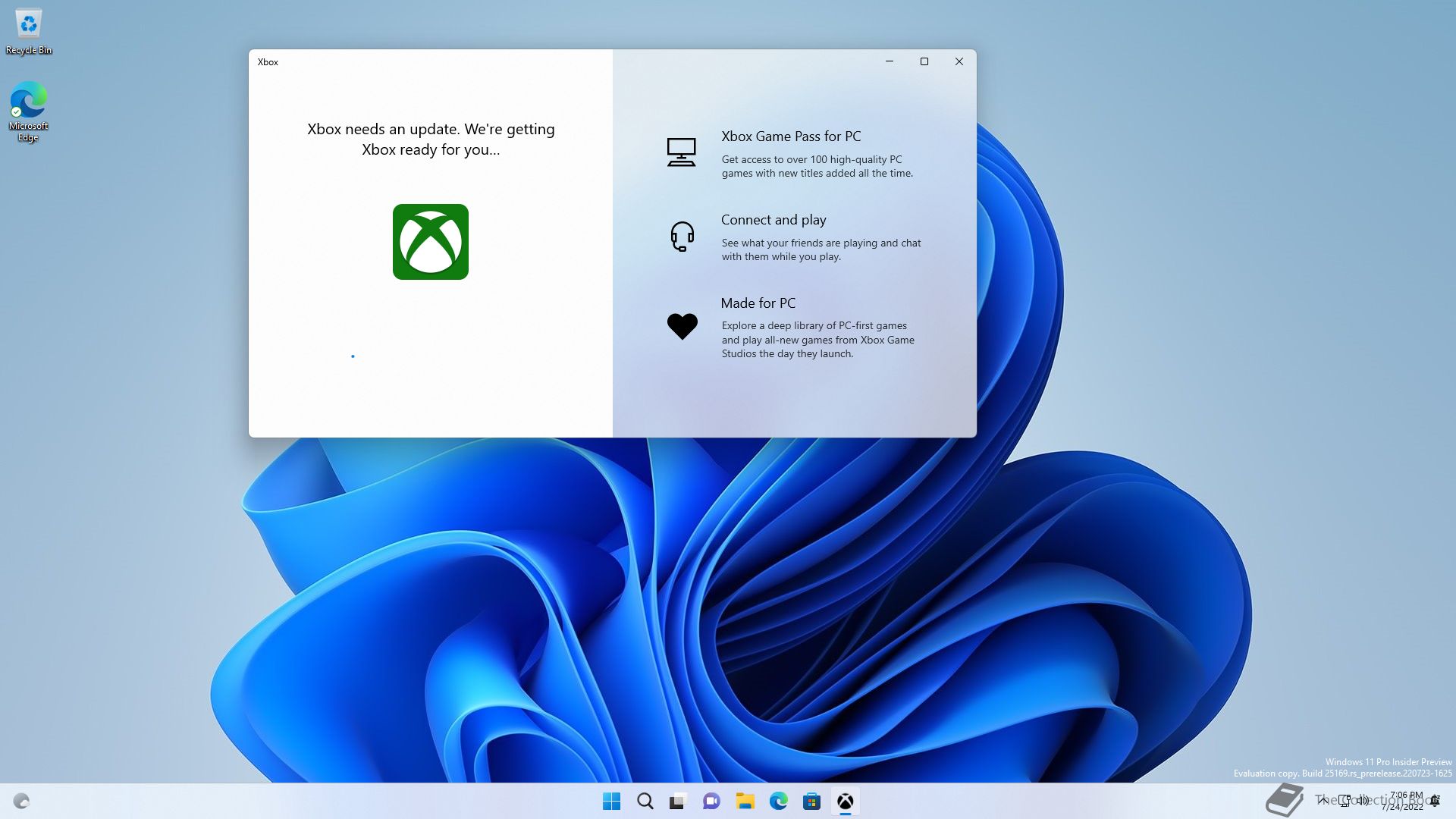Image resolution: width=1456 pixels, height=819 pixels.
Task: Open the Microsoft Edge desktop shortcut
Action: pyautogui.click(x=28, y=111)
